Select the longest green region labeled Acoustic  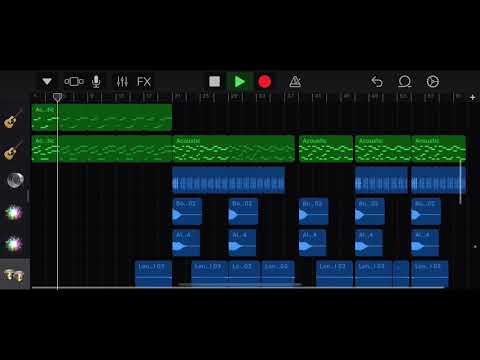point(233,149)
